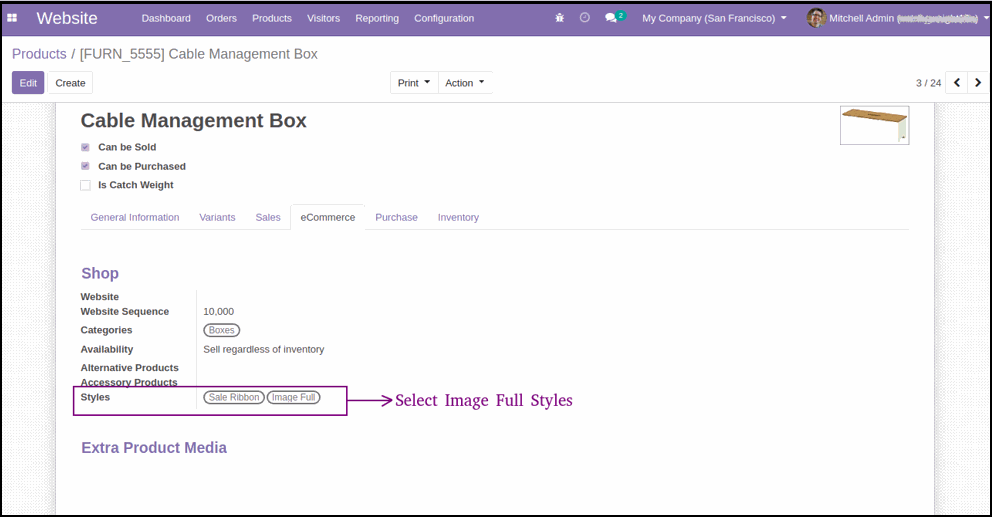Switch to Sales tab

point(268,217)
